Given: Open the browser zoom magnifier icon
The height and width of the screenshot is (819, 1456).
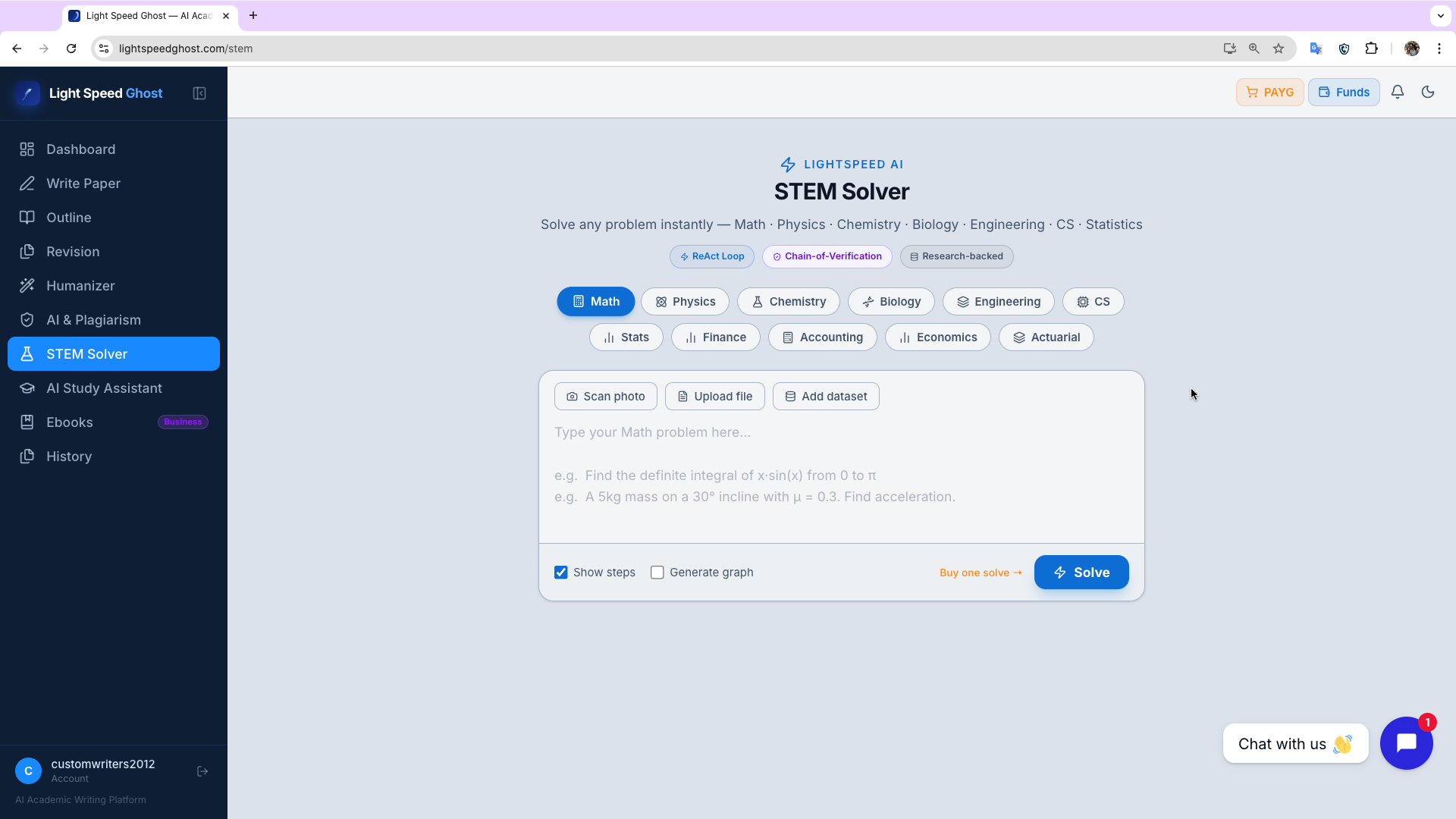Looking at the screenshot, I should click(x=1254, y=49).
